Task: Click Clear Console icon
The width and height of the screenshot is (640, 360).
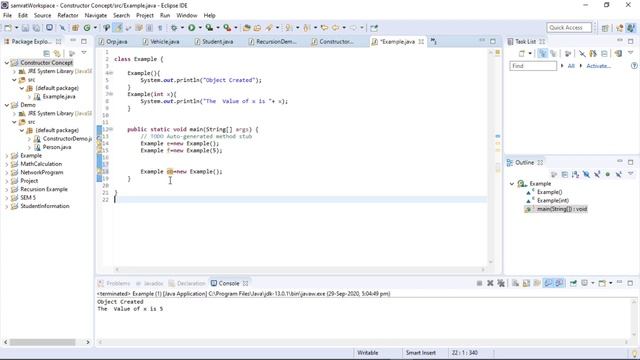Action: 516,283
